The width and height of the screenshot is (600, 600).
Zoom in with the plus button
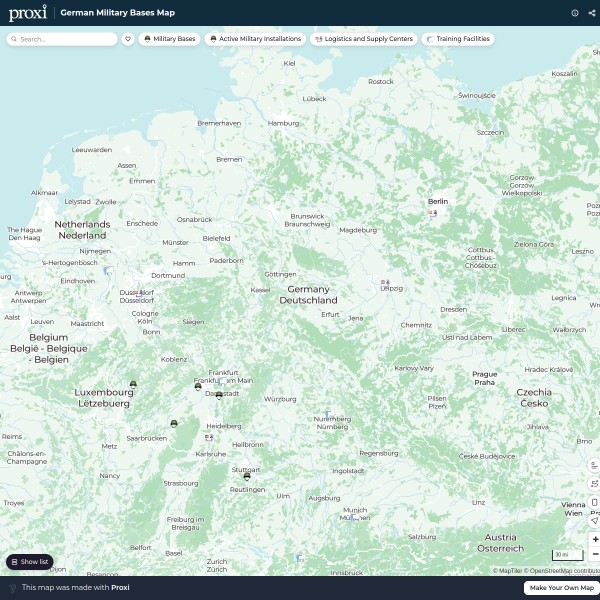click(x=595, y=539)
